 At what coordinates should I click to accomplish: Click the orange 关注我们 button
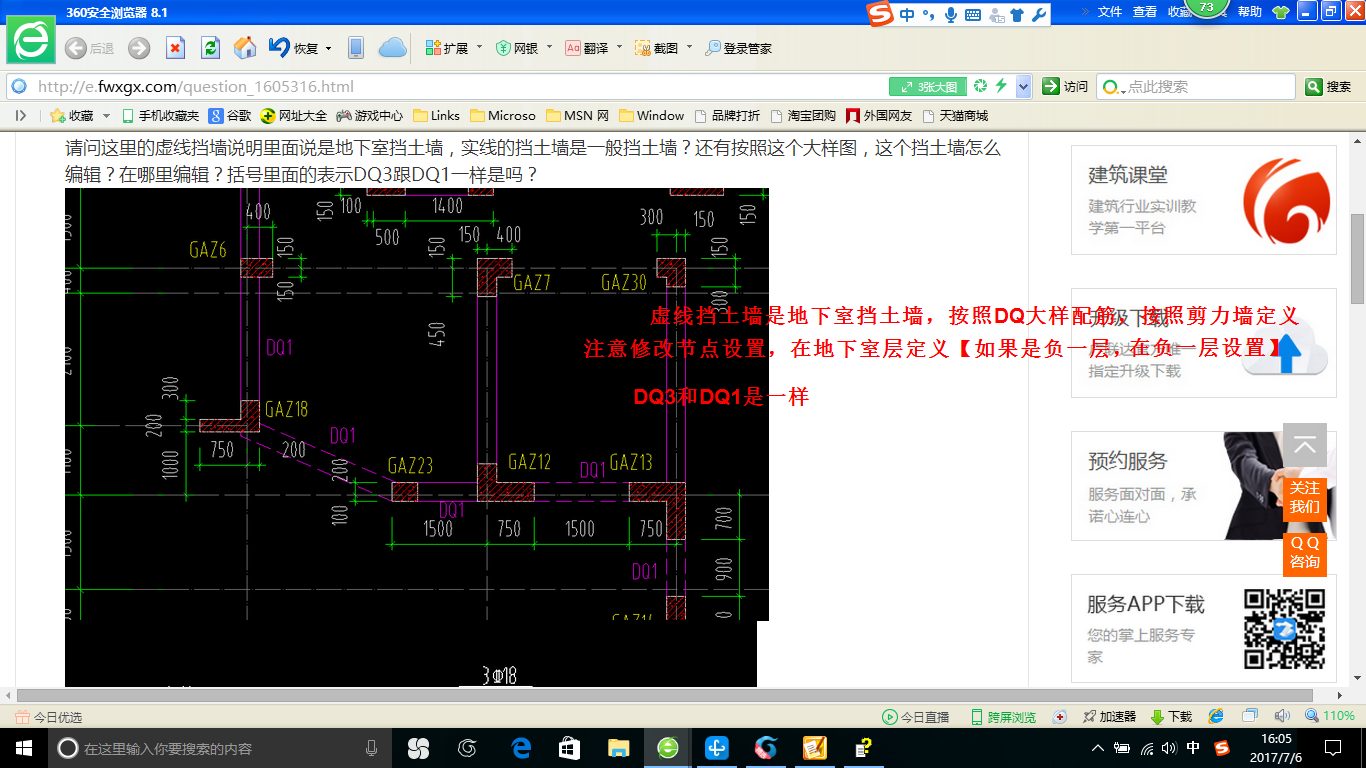(x=1305, y=497)
